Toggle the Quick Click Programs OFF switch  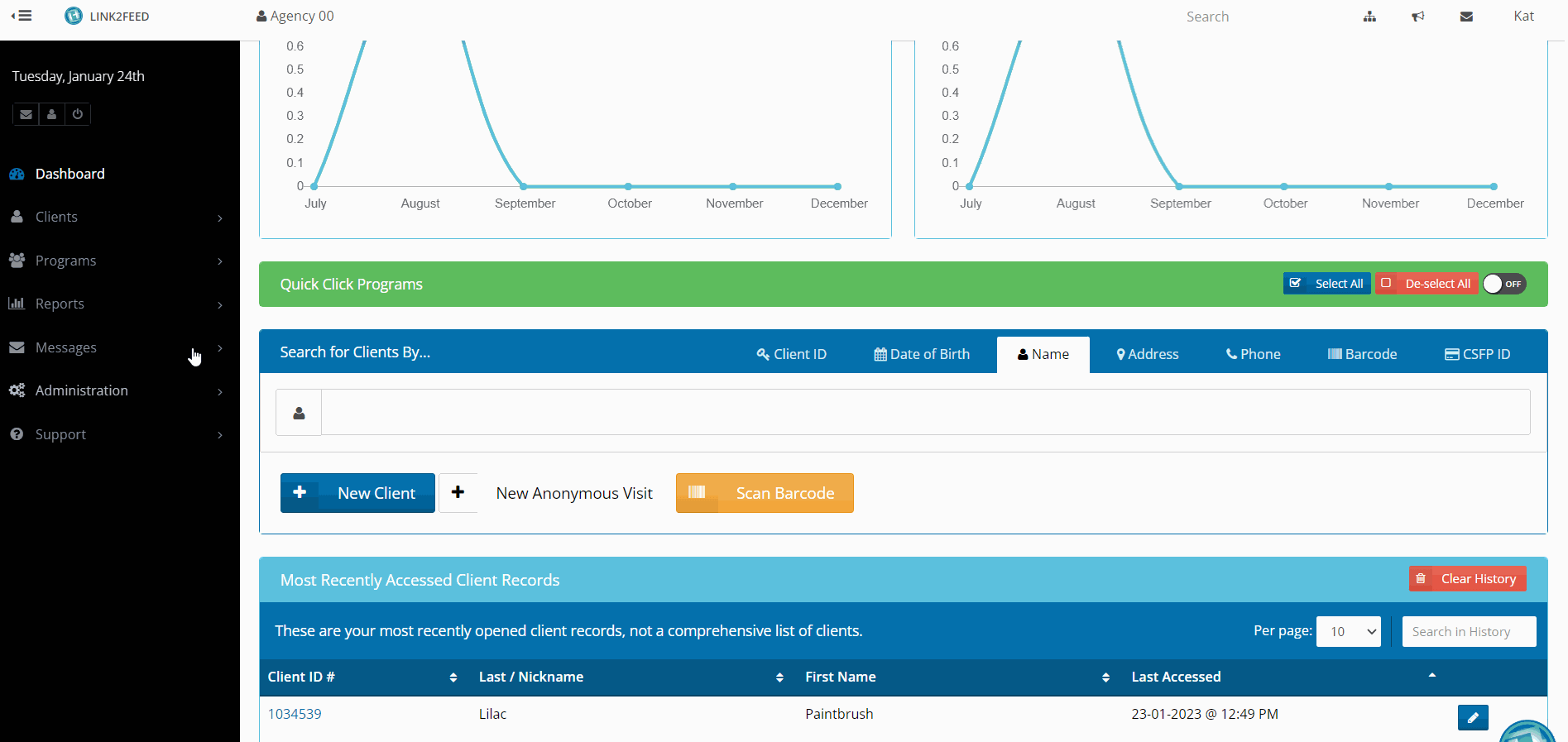coord(1503,284)
